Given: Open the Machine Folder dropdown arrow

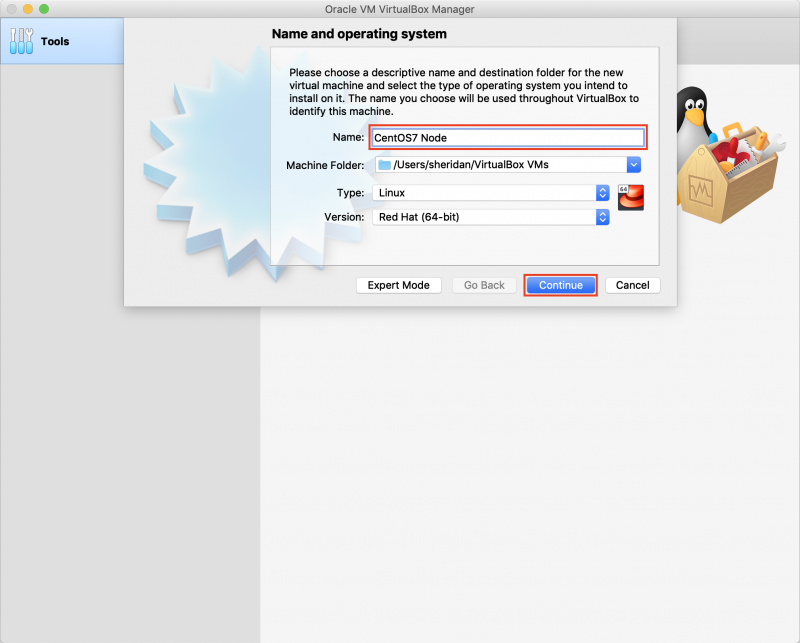Looking at the screenshot, I should point(633,165).
